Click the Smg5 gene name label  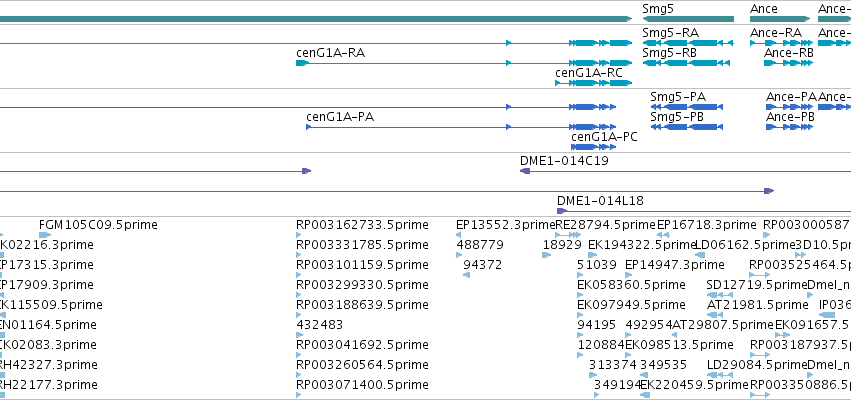pyautogui.click(x=658, y=9)
